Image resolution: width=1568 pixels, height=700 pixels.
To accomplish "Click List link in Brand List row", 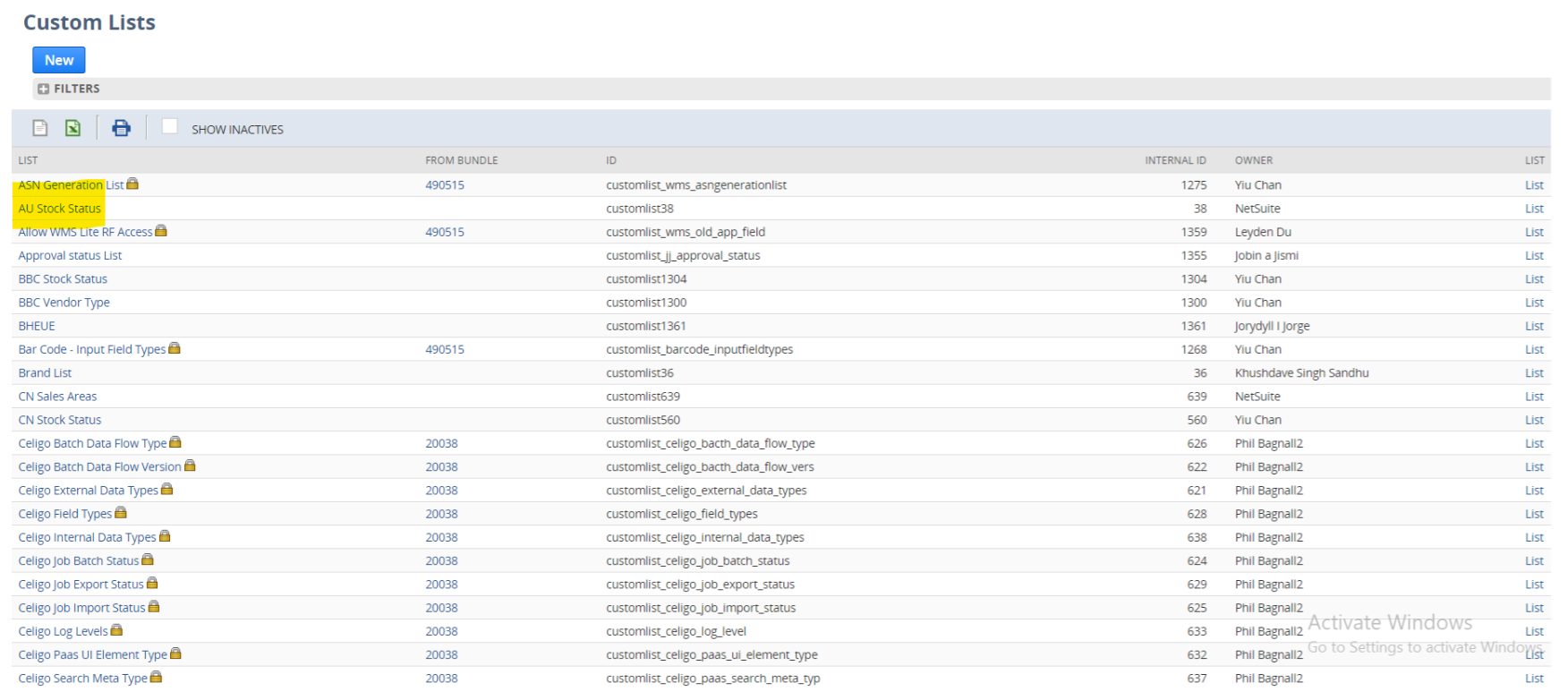I will tap(1534, 373).
